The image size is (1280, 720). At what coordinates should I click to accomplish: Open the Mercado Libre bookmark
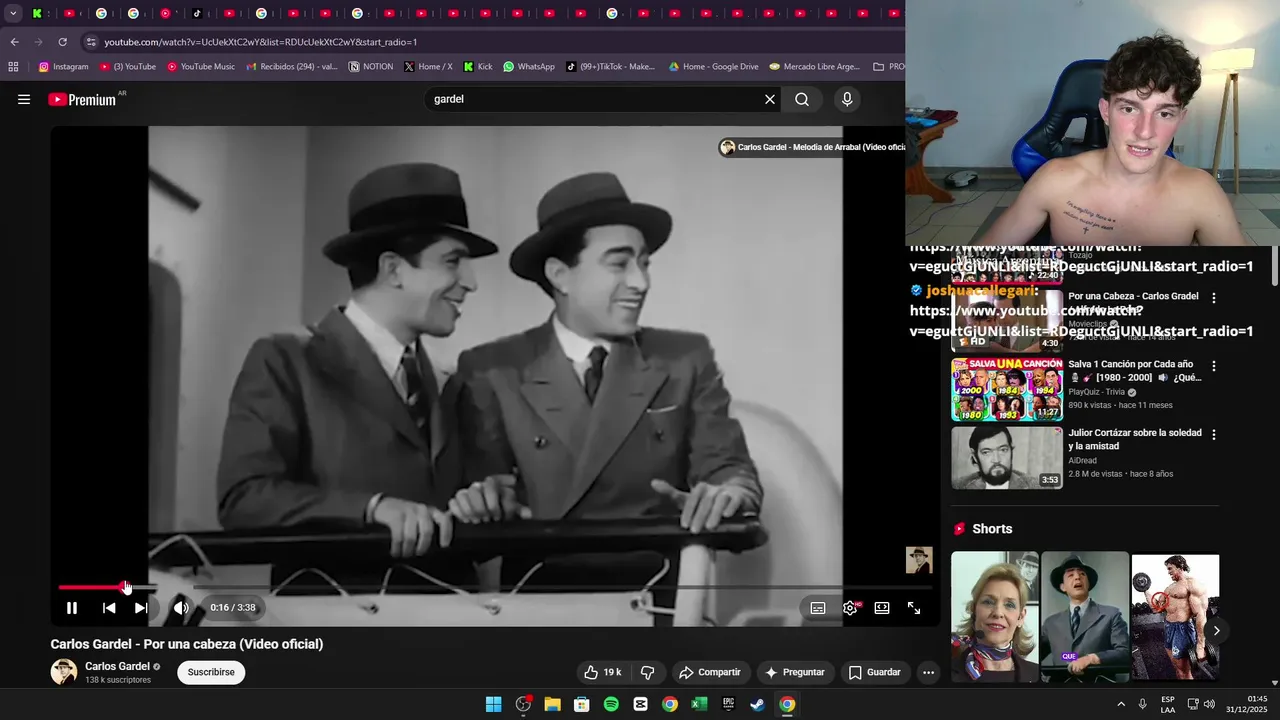coord(814,67)
